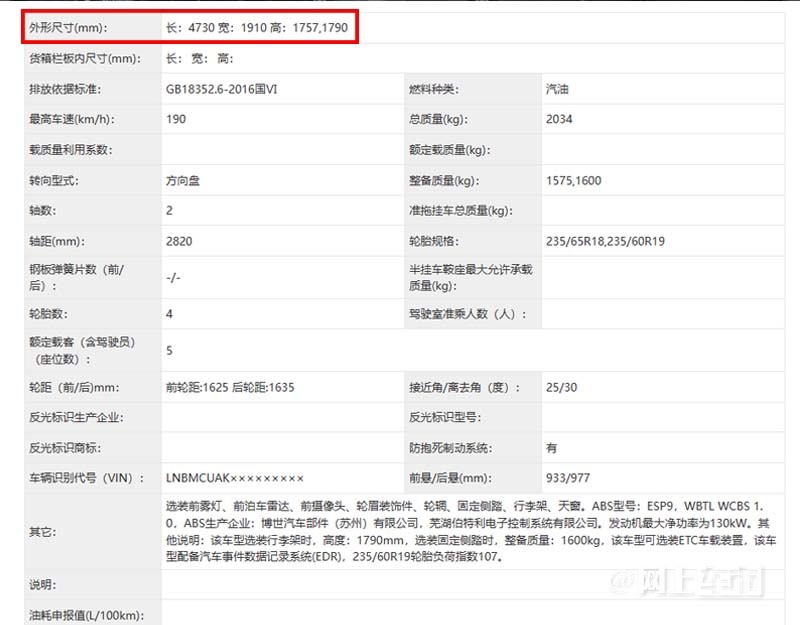Click the 接近角/离去角 label
This screenshot has width=800, height=625.
(464, 387)
